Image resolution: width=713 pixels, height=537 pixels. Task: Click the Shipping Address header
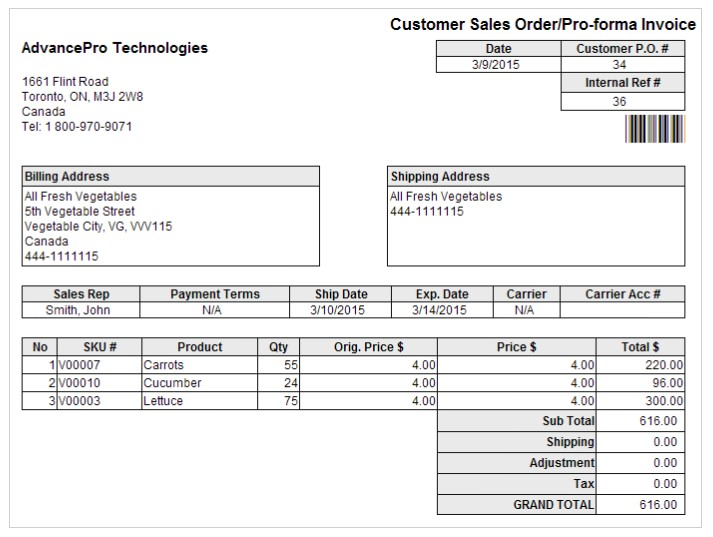pos(440,176)
